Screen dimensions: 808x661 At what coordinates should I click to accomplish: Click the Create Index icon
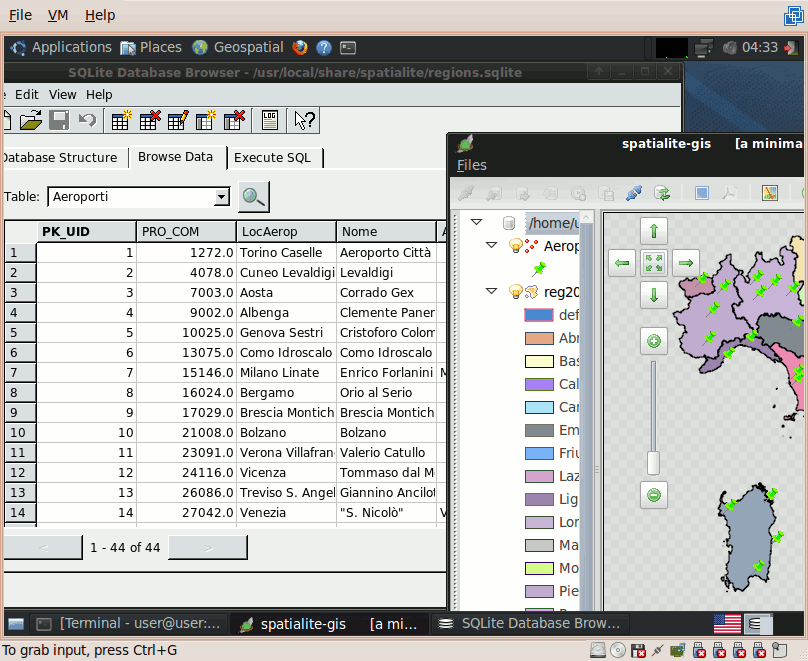[206, 121]
